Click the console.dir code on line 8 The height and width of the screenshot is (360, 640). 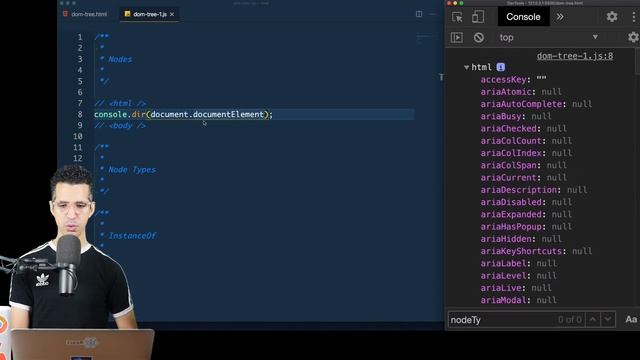coord(183,114)
